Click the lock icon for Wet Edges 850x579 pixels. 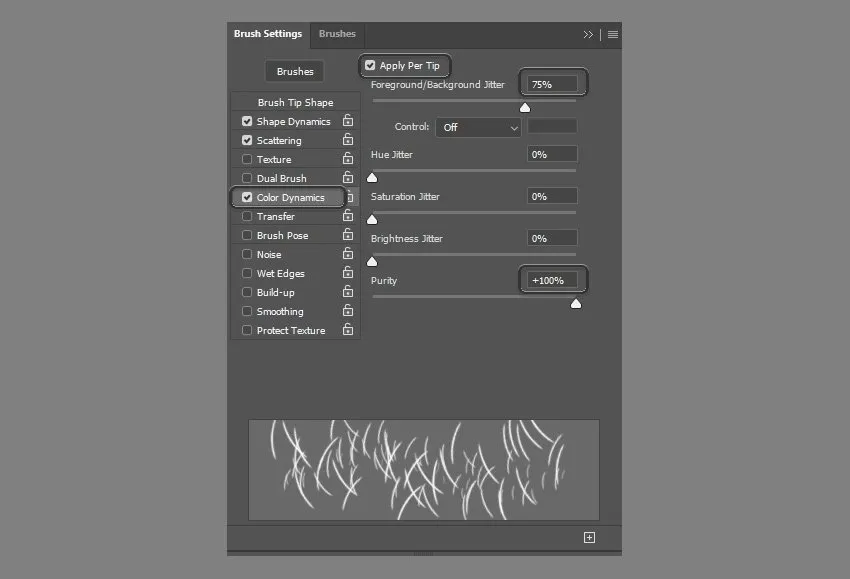(348, 273)
